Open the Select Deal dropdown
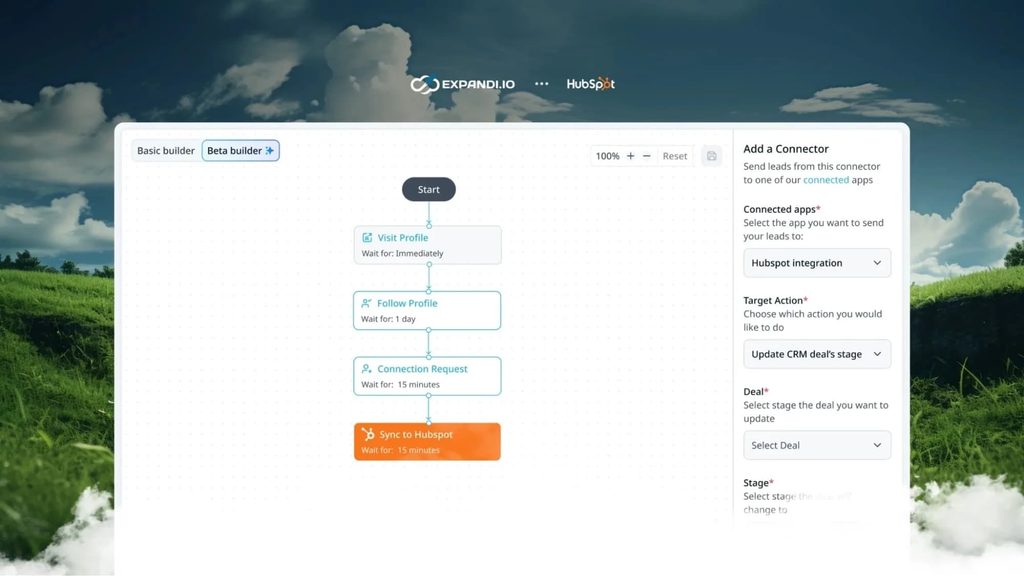Screen dimensions: 1024x576 817,445
